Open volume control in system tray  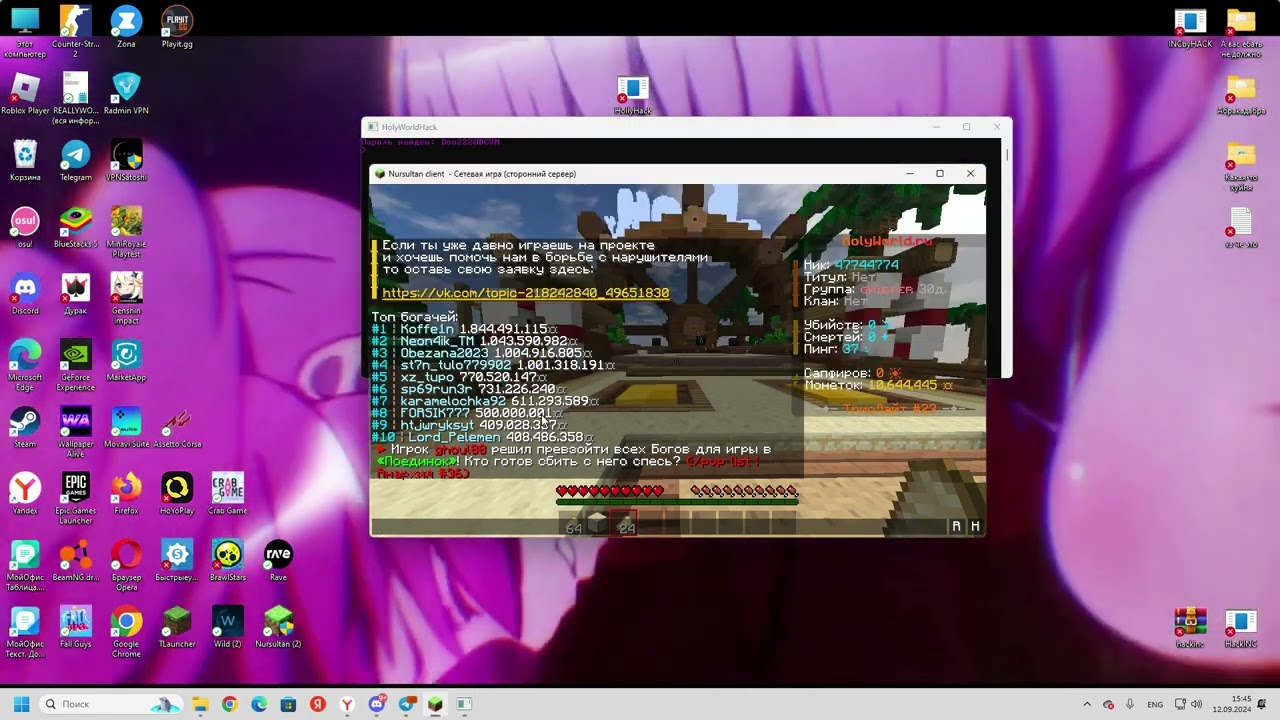pyautogui.click(x=1199, y=704)
